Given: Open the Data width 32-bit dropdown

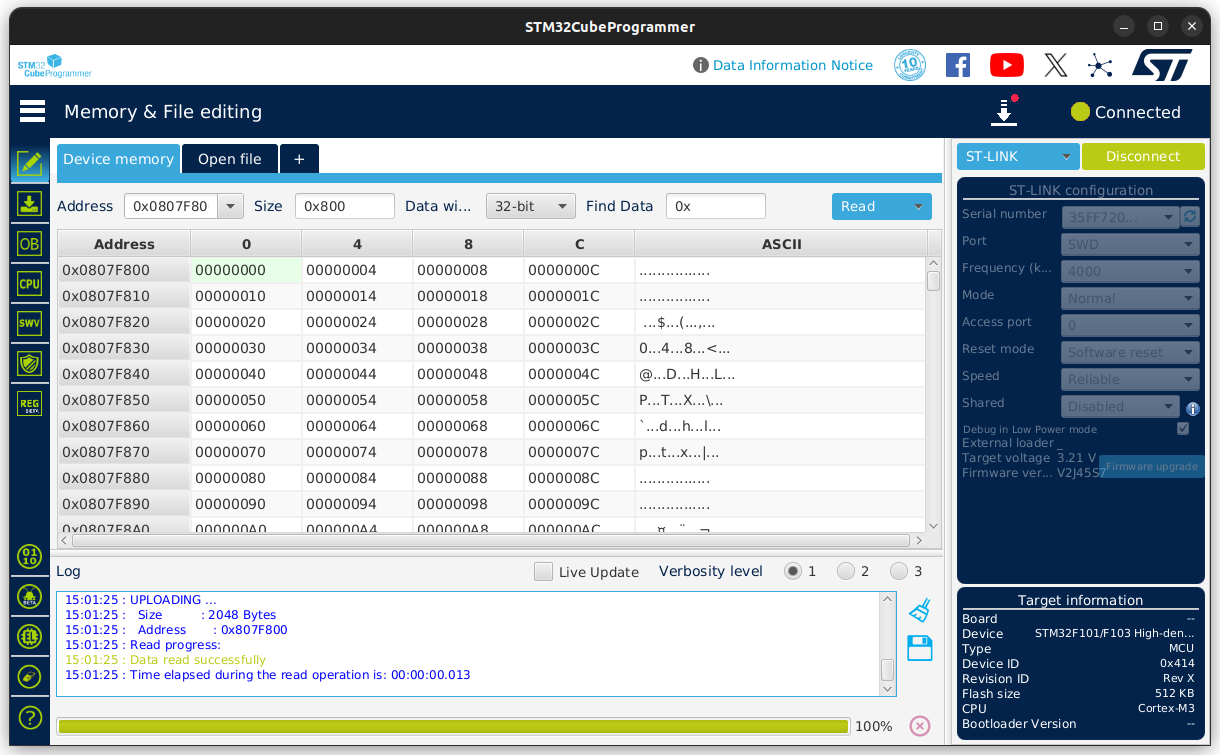Looking at the screenshot, I should coord(531,206).
